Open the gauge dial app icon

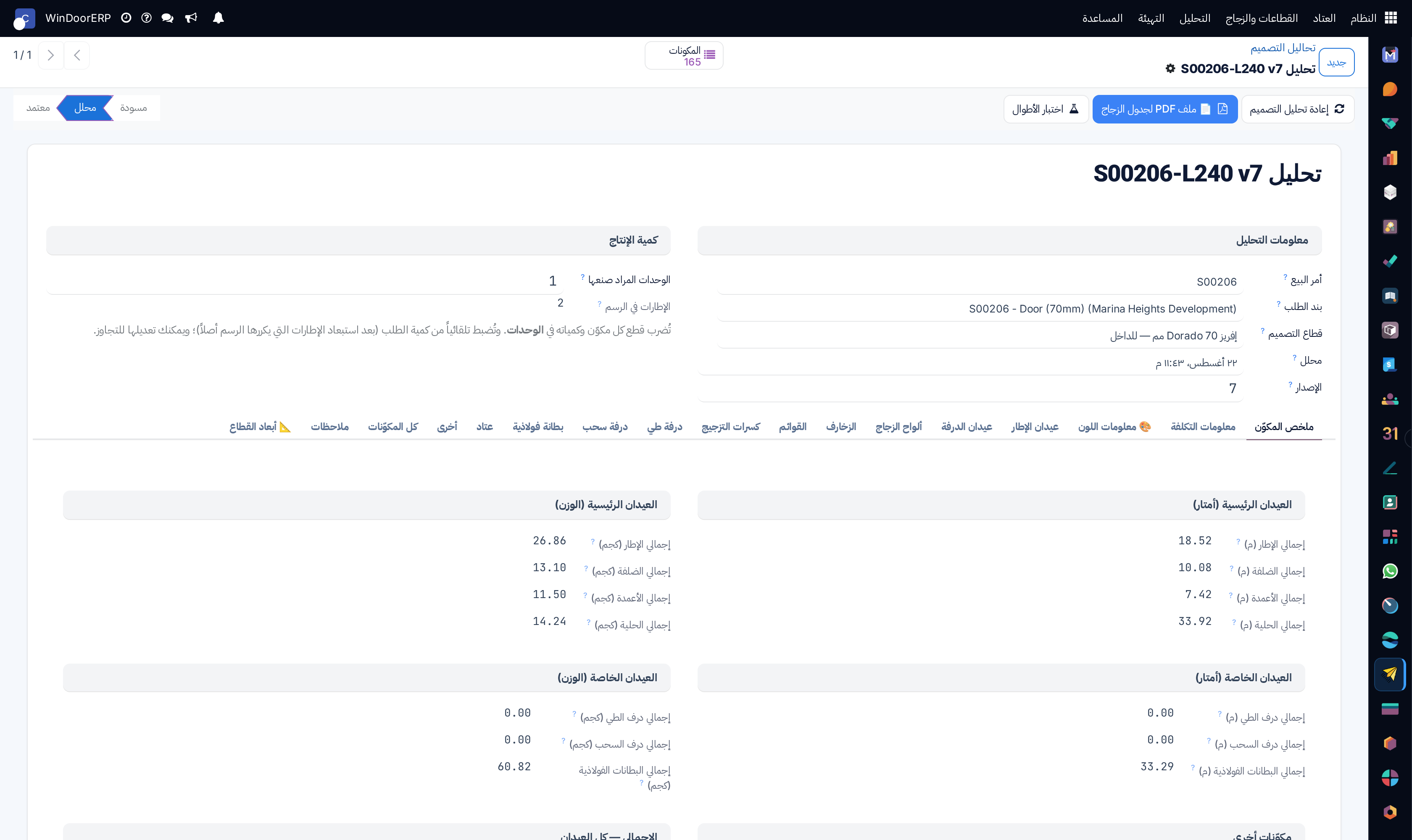pos(1390,606)
